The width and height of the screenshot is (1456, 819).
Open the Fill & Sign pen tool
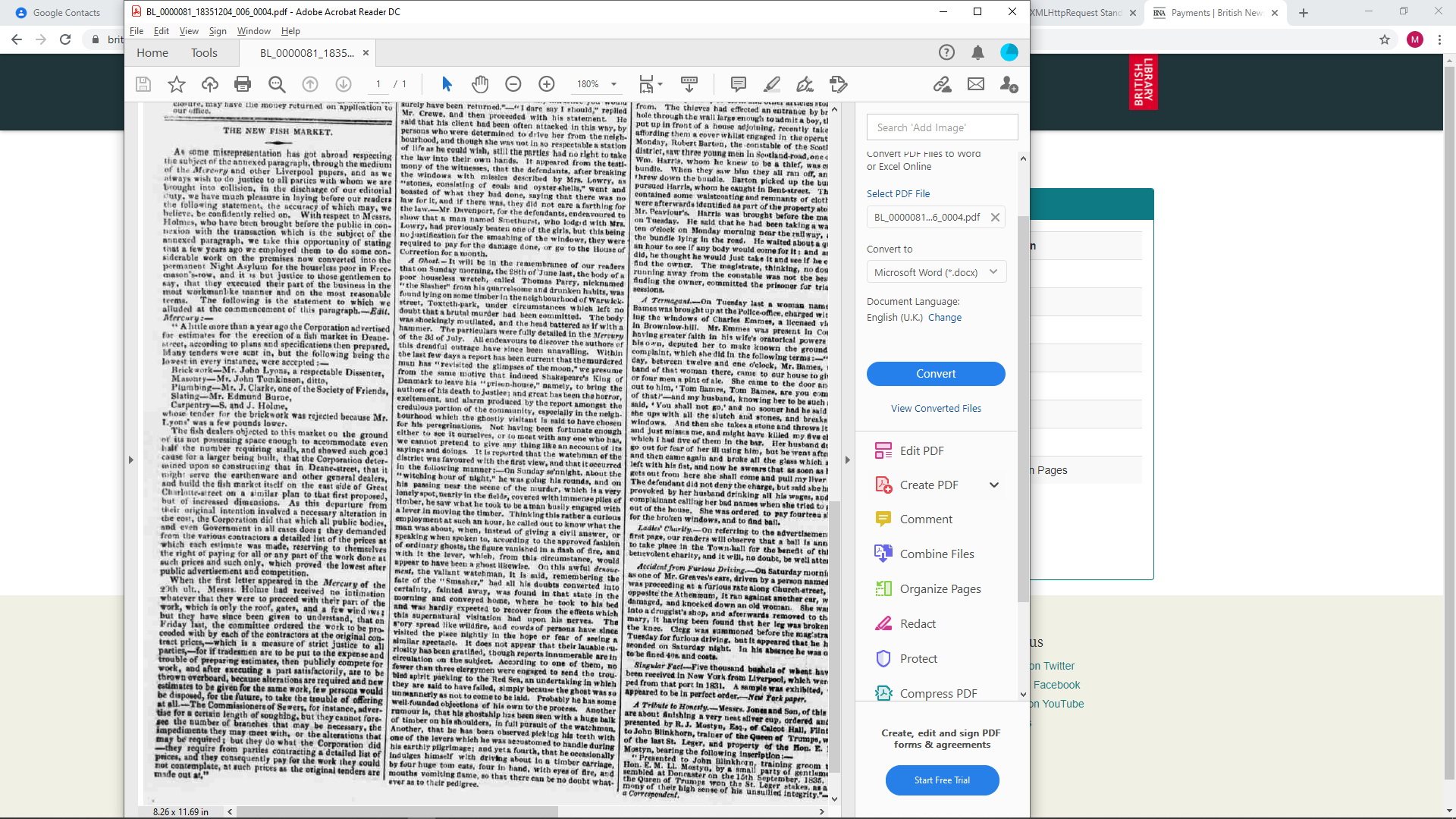(x=805, y=84)
